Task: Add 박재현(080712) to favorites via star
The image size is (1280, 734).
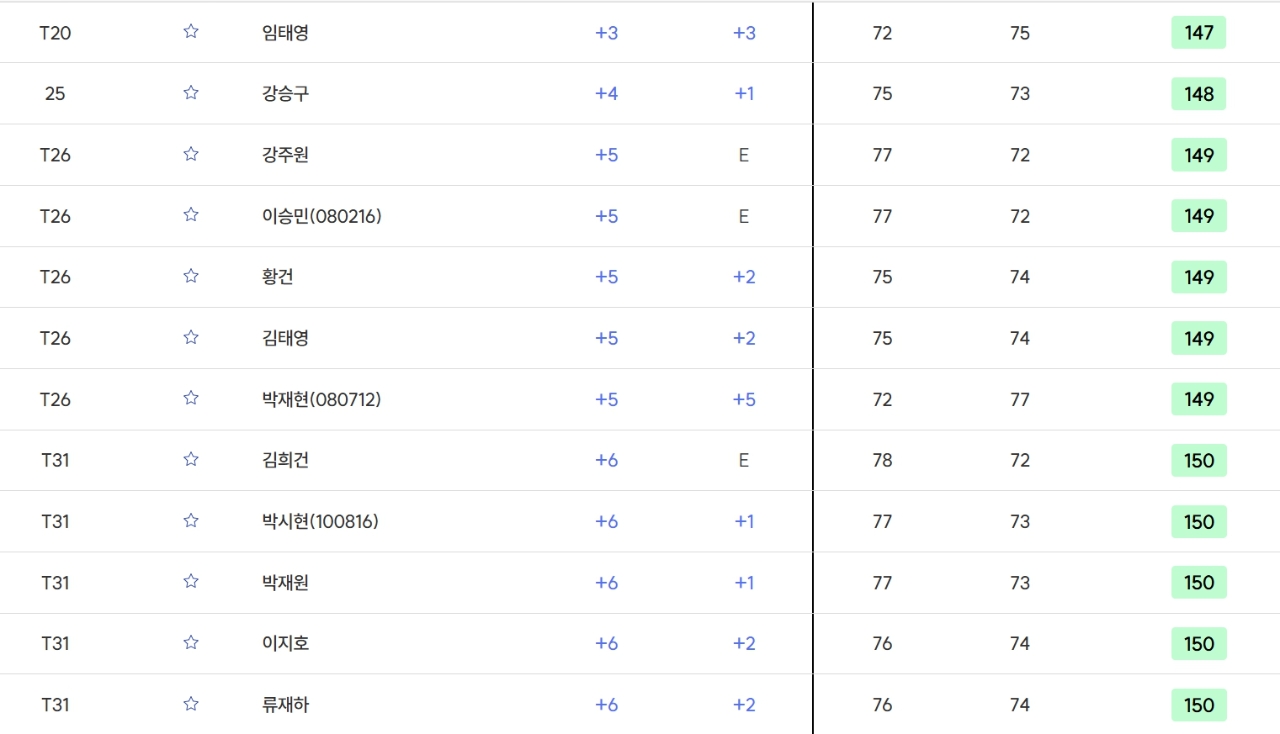Action: (191, 398)
